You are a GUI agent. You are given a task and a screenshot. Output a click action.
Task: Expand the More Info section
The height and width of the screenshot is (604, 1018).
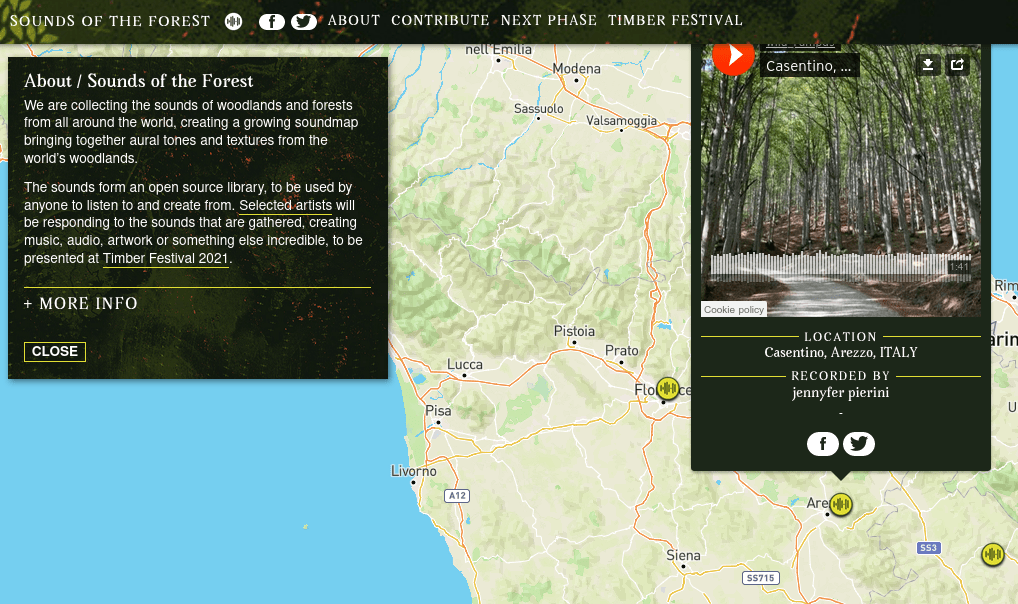pos(81,304)
